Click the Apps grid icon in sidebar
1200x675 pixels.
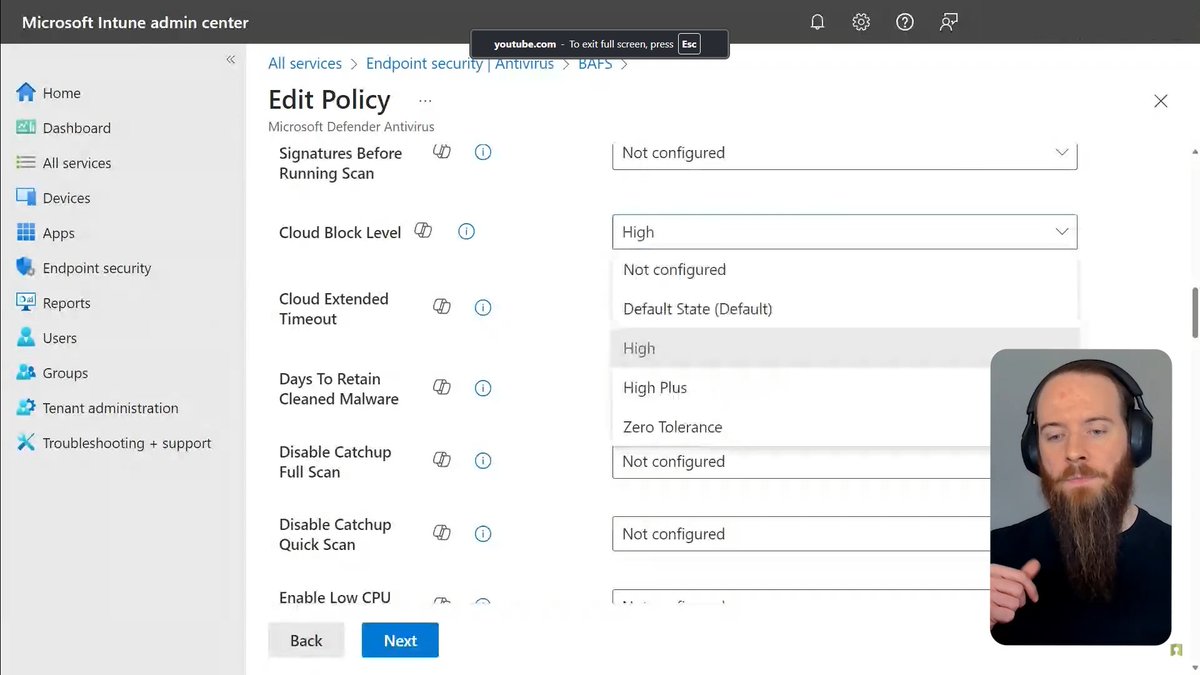26,233
